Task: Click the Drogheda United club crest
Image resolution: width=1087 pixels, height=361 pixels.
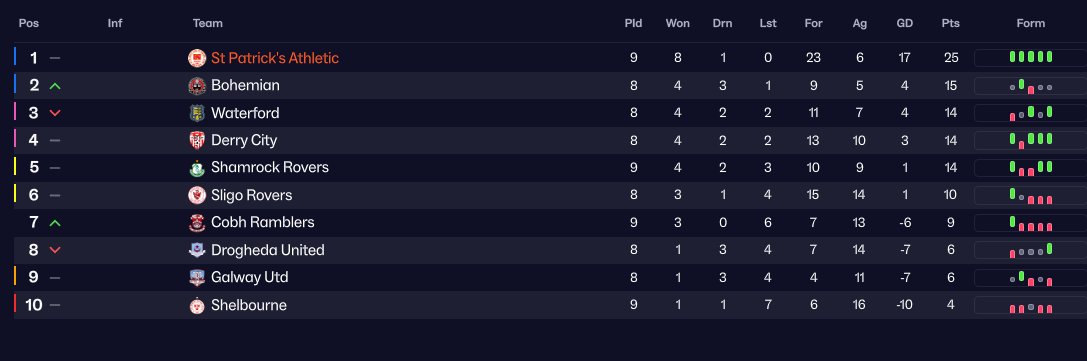Action: [x=198, y=250]
